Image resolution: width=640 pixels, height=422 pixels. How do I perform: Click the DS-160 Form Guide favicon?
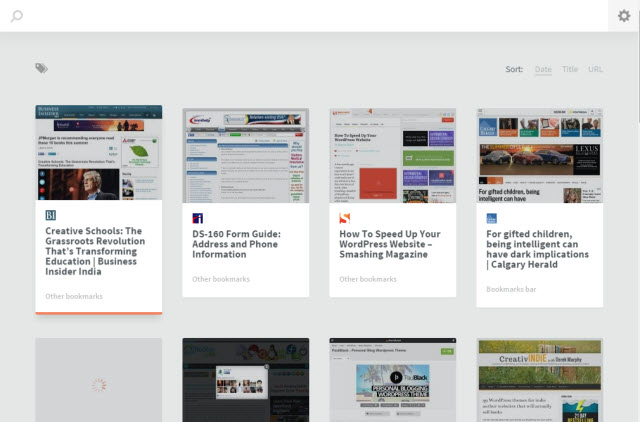pyautogui.click(x=198, y=218)
